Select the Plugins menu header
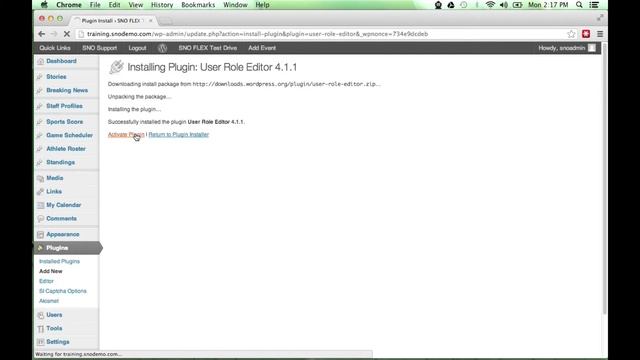Screen dimensions: 640x360 (x=57, y=248)
